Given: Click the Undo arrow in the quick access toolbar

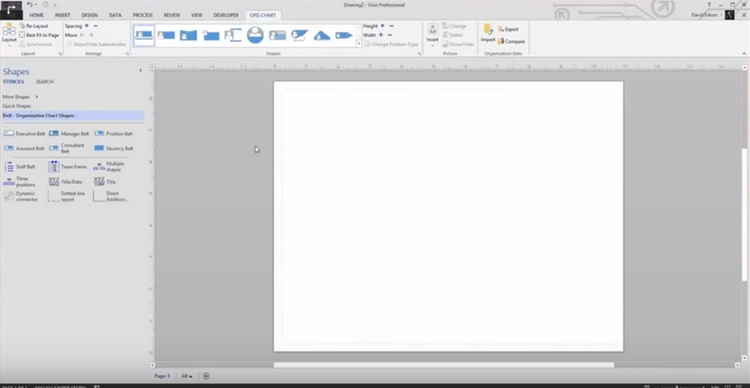Looking at the screenshot, I should coord(30,4).
